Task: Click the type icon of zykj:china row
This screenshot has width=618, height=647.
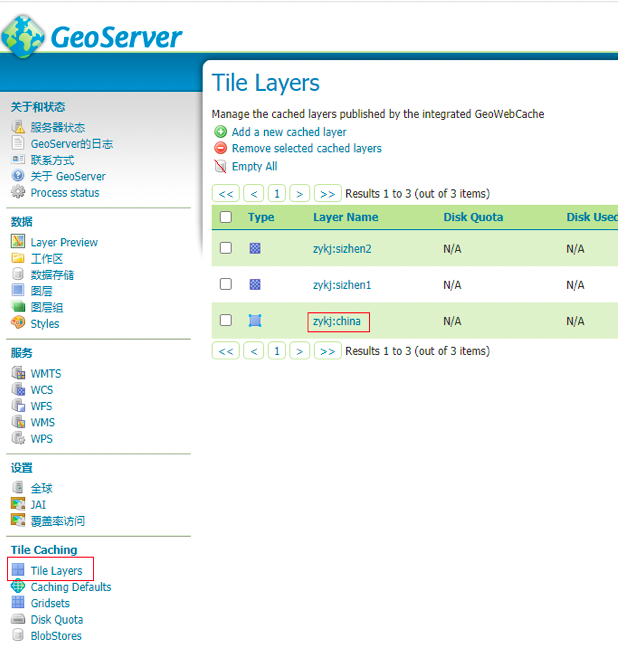Action: [x=255, y=321]
